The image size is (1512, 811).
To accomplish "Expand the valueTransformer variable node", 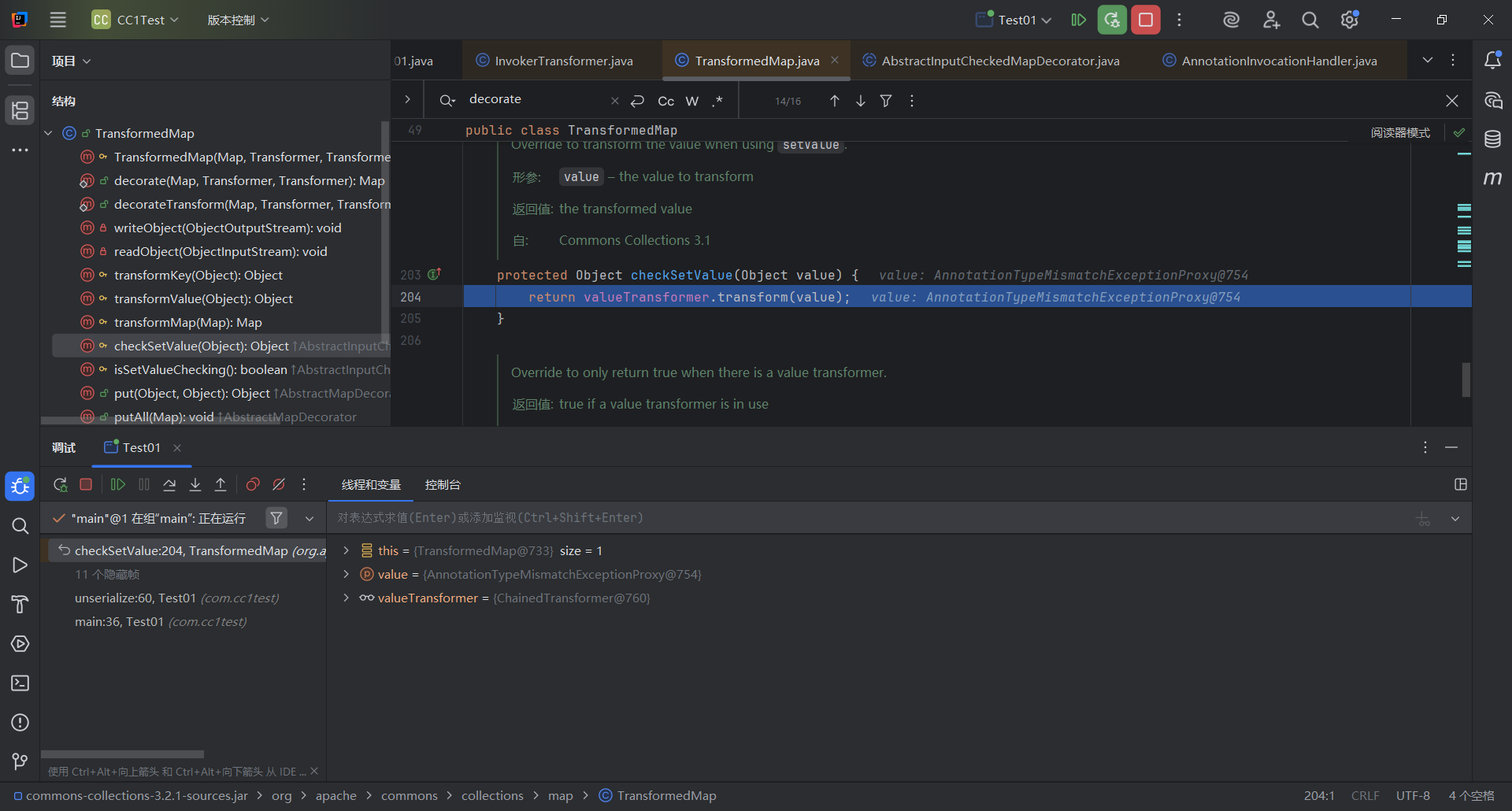I will pyautogui.click(x=346, y=598).
